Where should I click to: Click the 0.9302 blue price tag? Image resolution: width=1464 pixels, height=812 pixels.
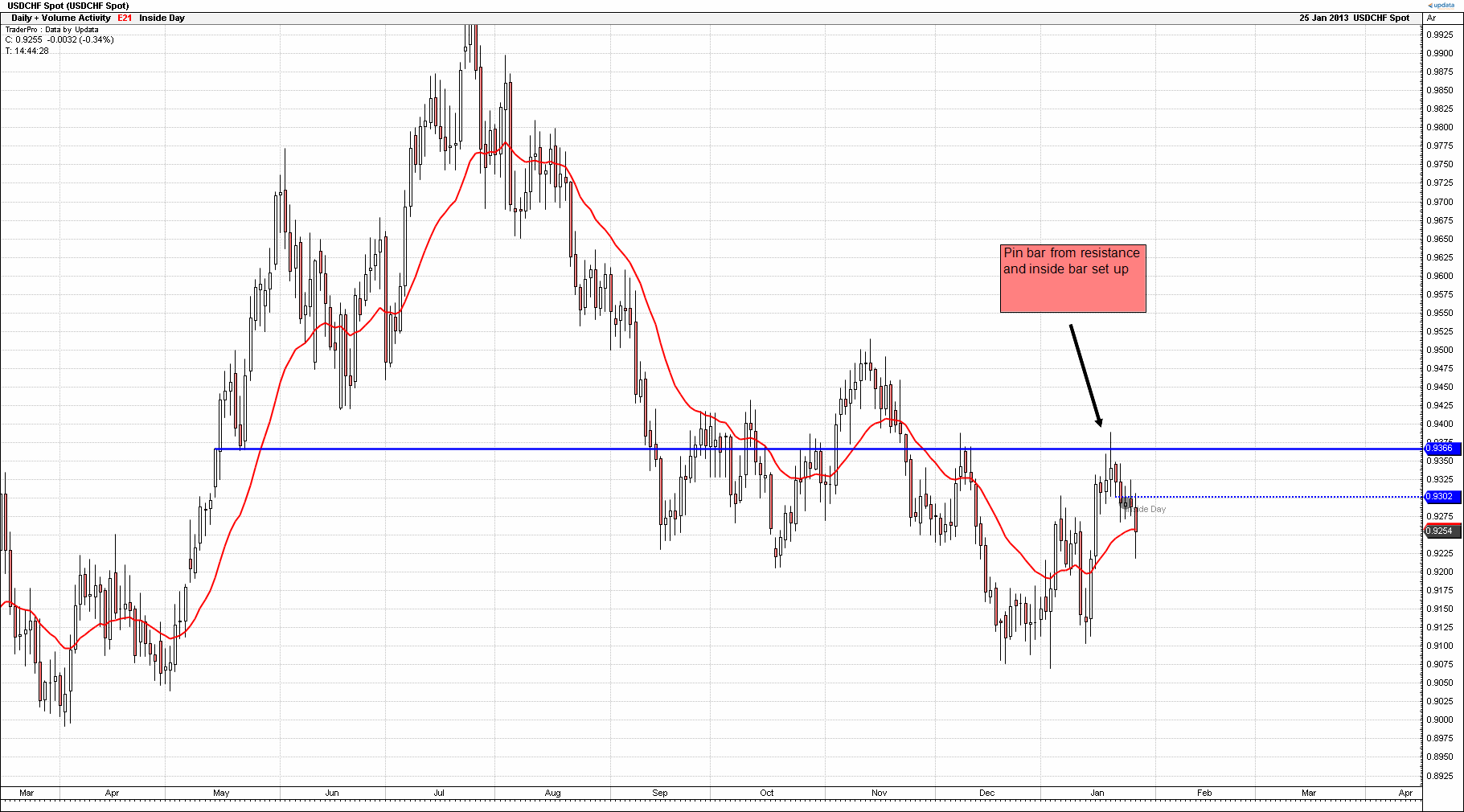(x=1439, y=497)
